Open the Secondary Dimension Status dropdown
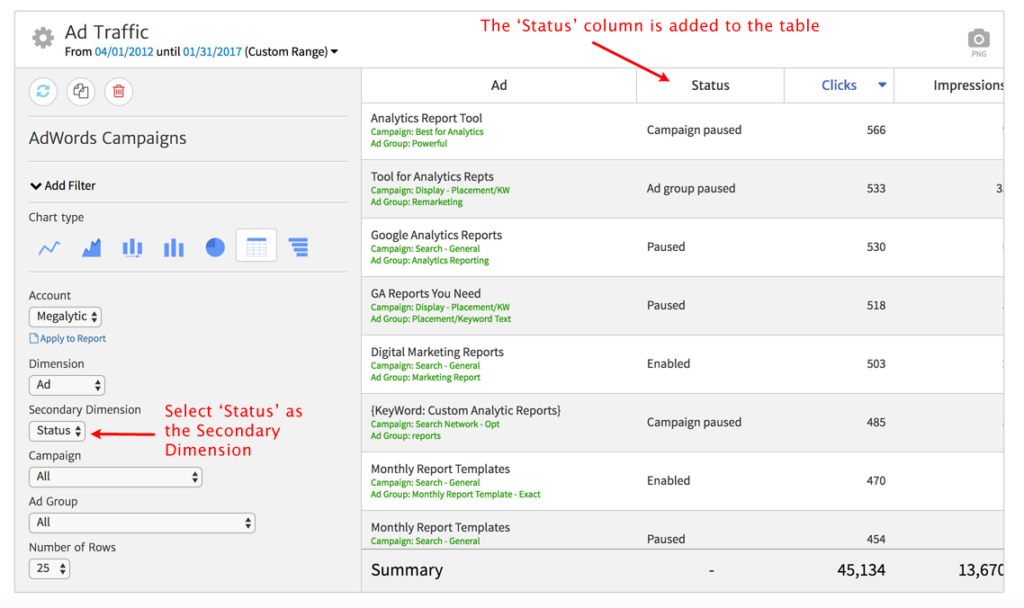 (56, 430)
